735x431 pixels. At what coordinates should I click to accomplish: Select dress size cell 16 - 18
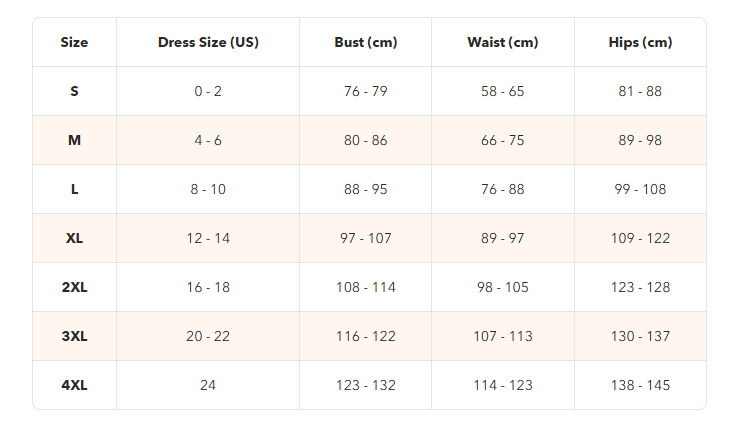click(x=208, y=287)
